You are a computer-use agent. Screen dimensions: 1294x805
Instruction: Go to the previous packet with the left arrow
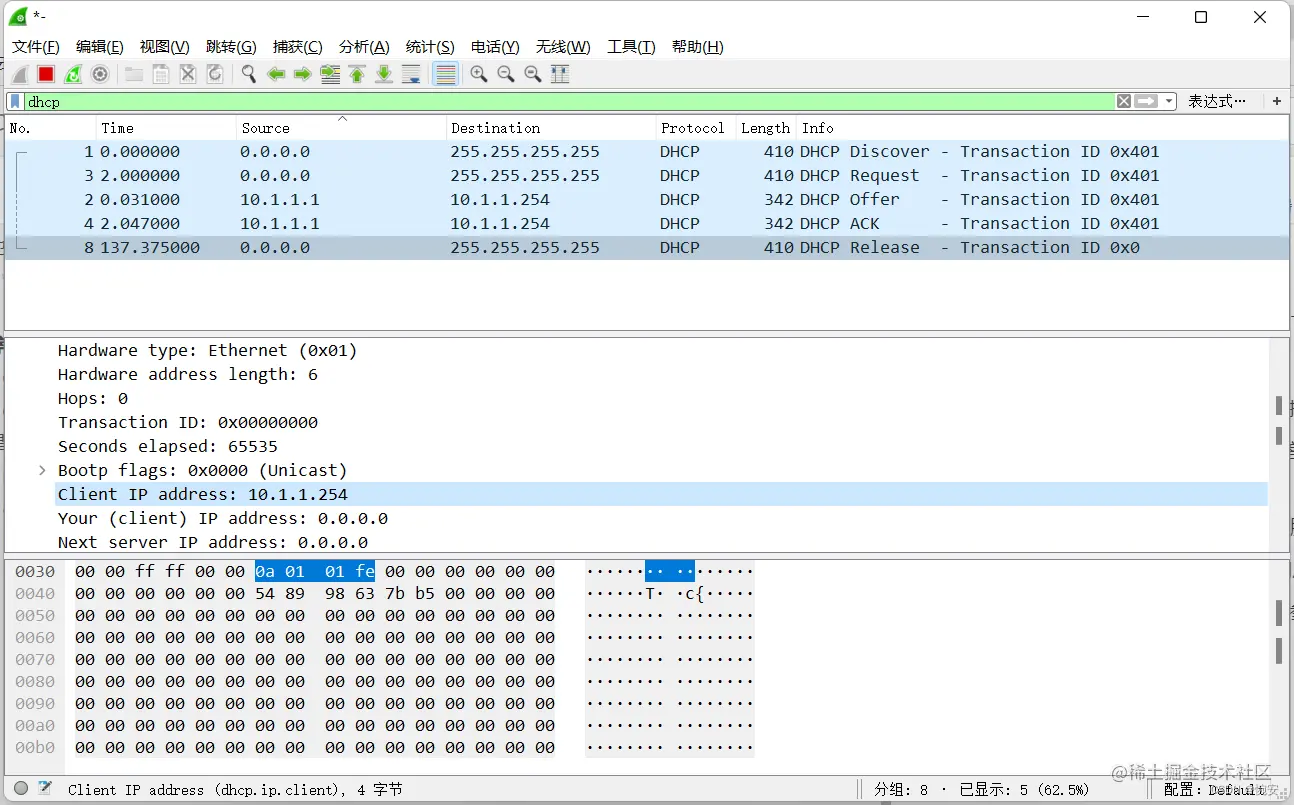(x=276, y=74)
